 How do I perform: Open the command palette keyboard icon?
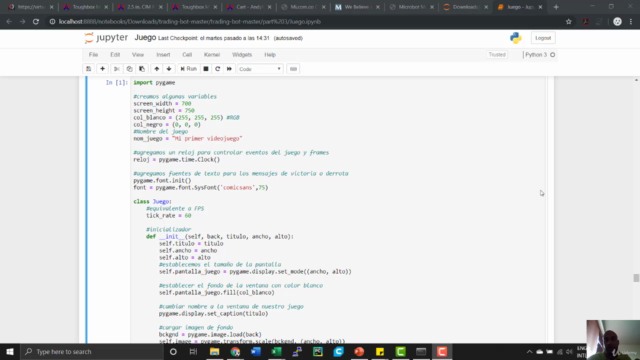[x=293, y=69]
